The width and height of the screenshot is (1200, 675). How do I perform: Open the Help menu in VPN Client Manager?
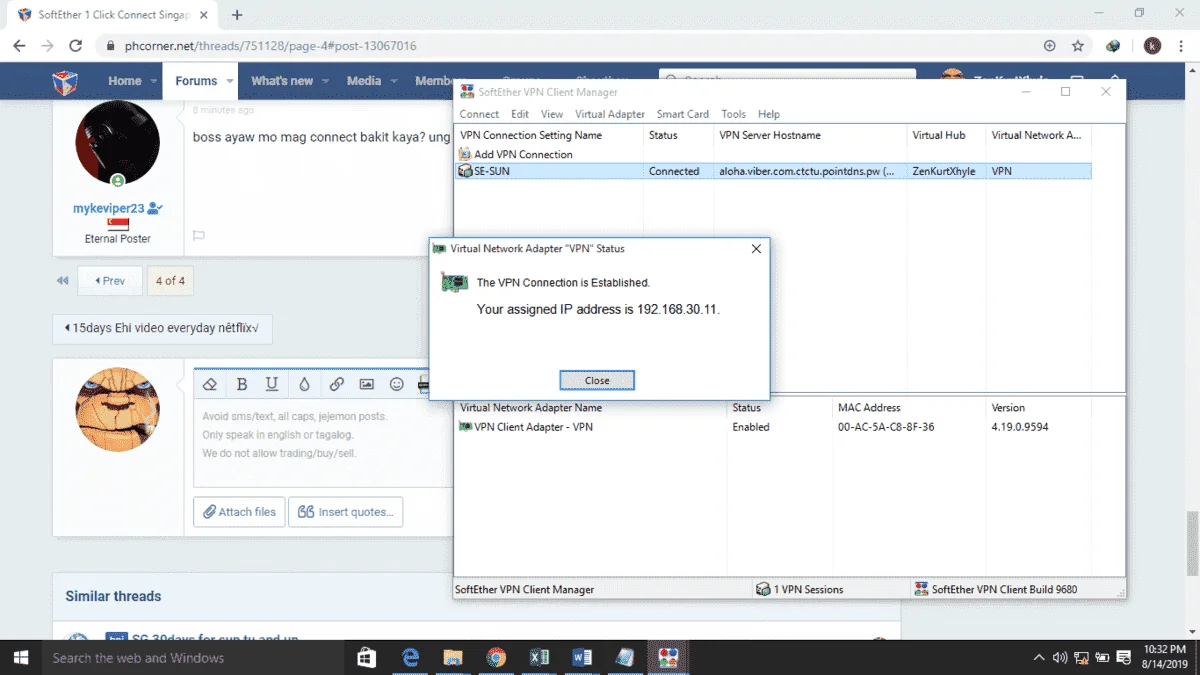click(769, 114)
